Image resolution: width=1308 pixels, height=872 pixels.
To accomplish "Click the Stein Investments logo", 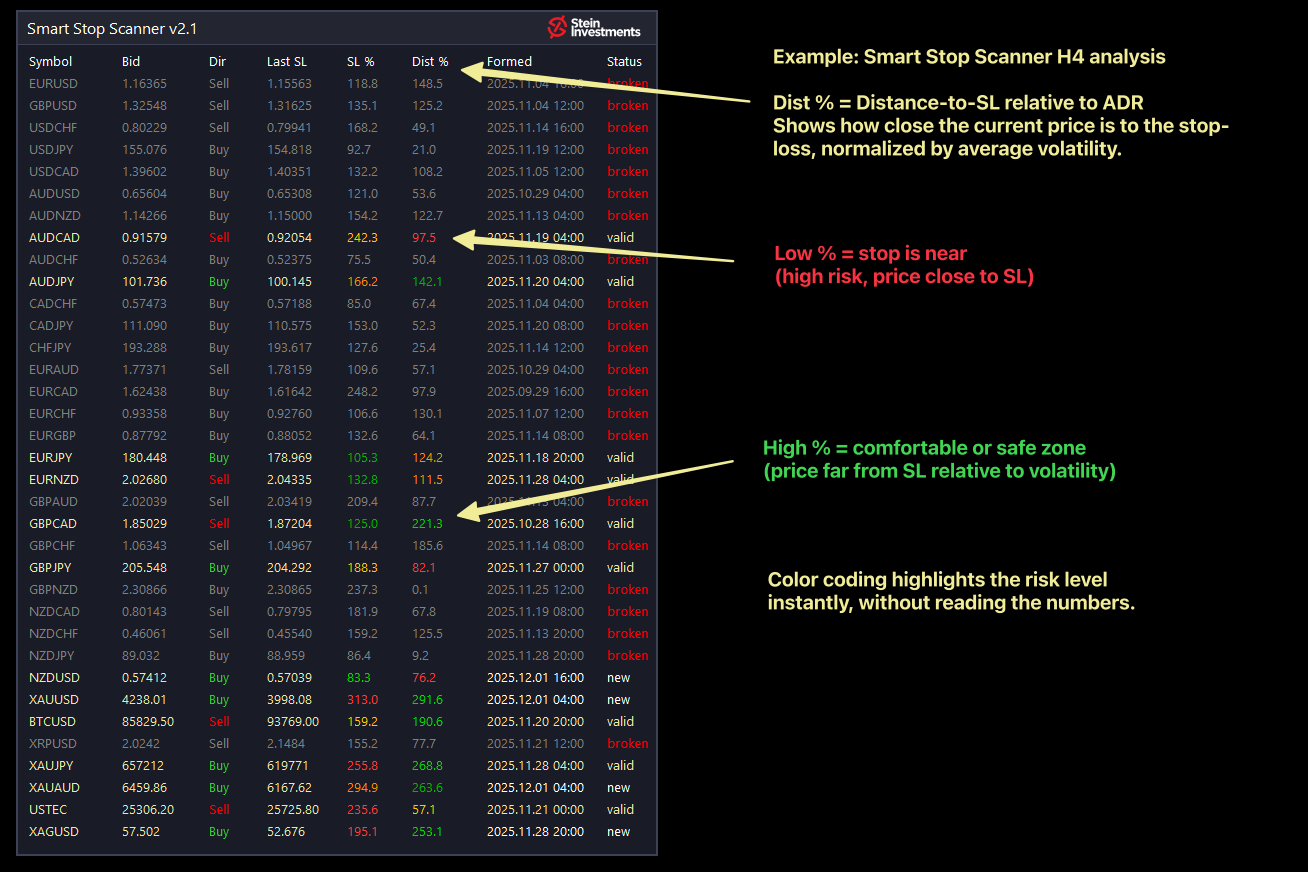I will 594,28.
